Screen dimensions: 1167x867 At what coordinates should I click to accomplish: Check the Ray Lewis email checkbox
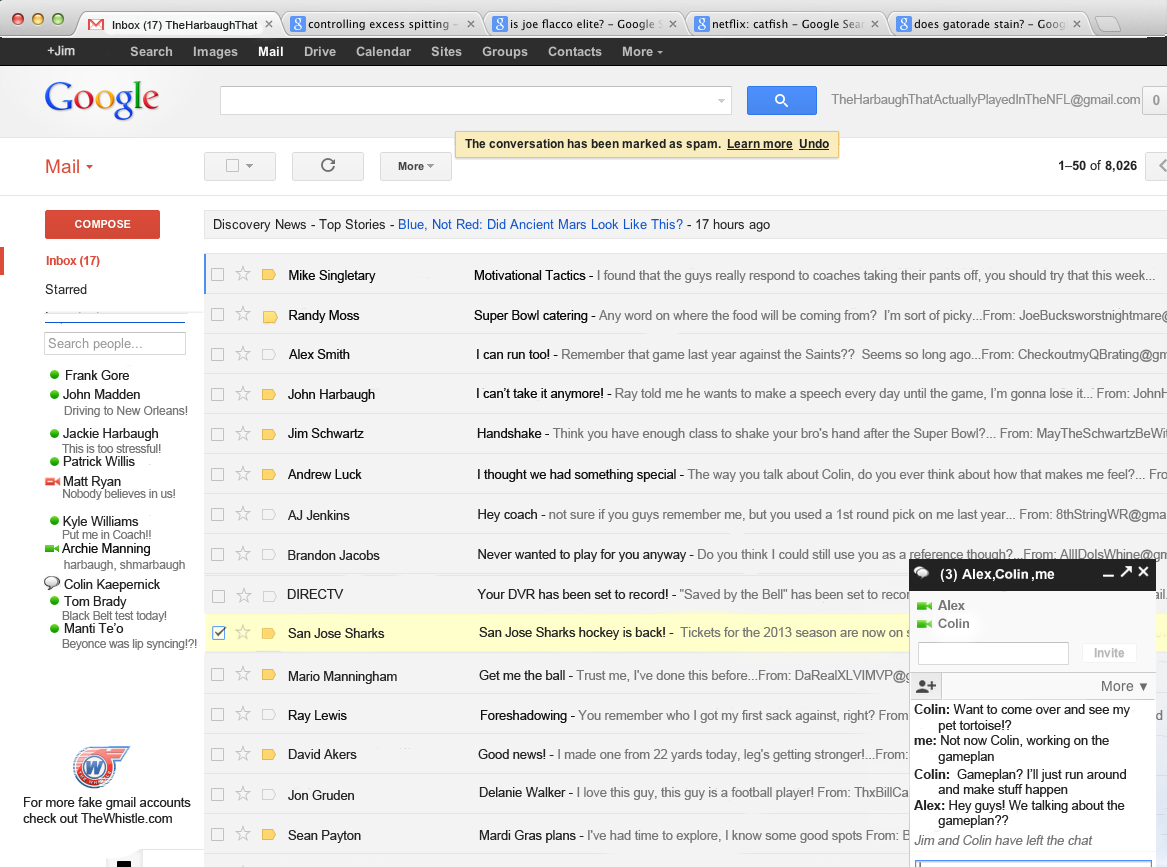[x=217, y=714]
